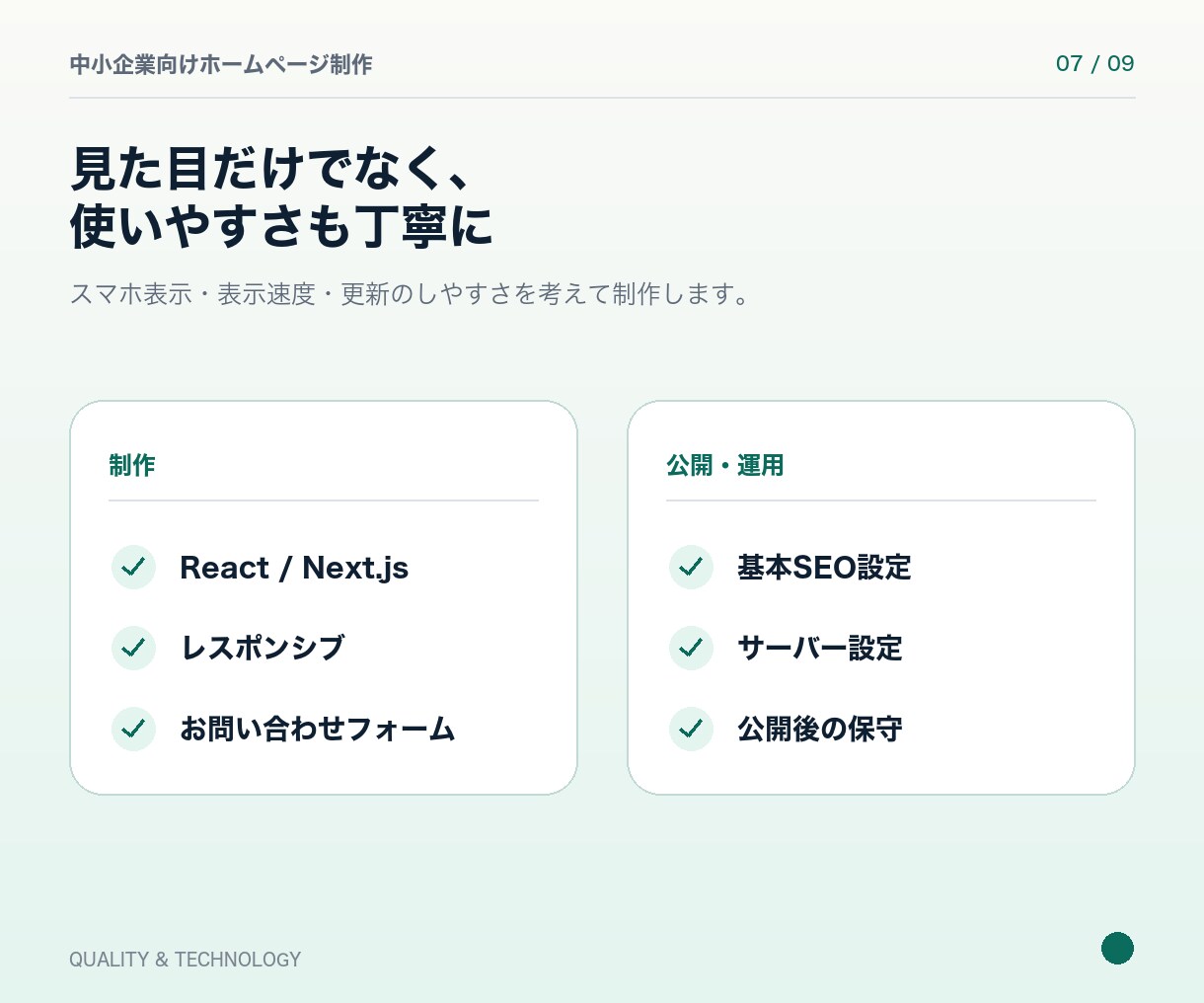1204x1003 pixels.
Task: Click the checkmark icon beside レスポンシブ
Action: point(133,649)
